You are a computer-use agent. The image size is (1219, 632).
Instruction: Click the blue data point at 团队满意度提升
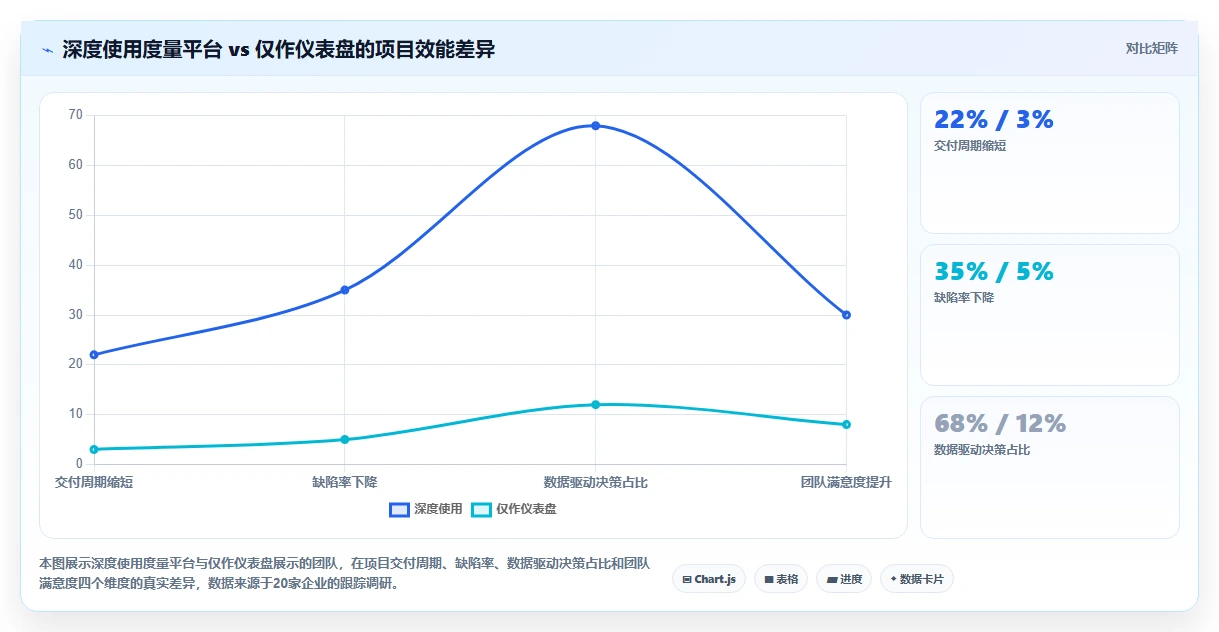pos(846,315)
